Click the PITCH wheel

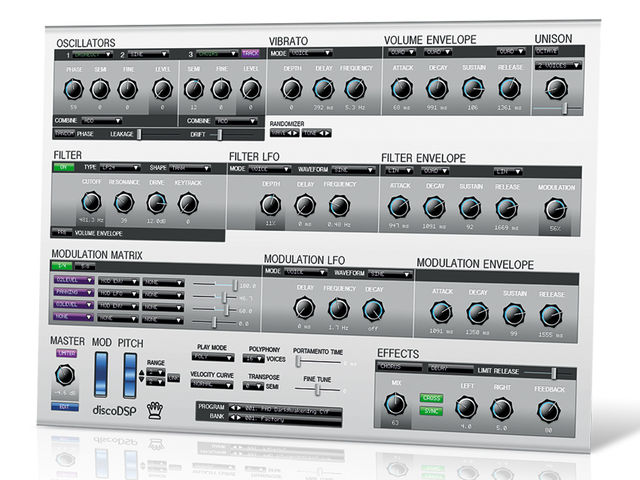[130, 375]
